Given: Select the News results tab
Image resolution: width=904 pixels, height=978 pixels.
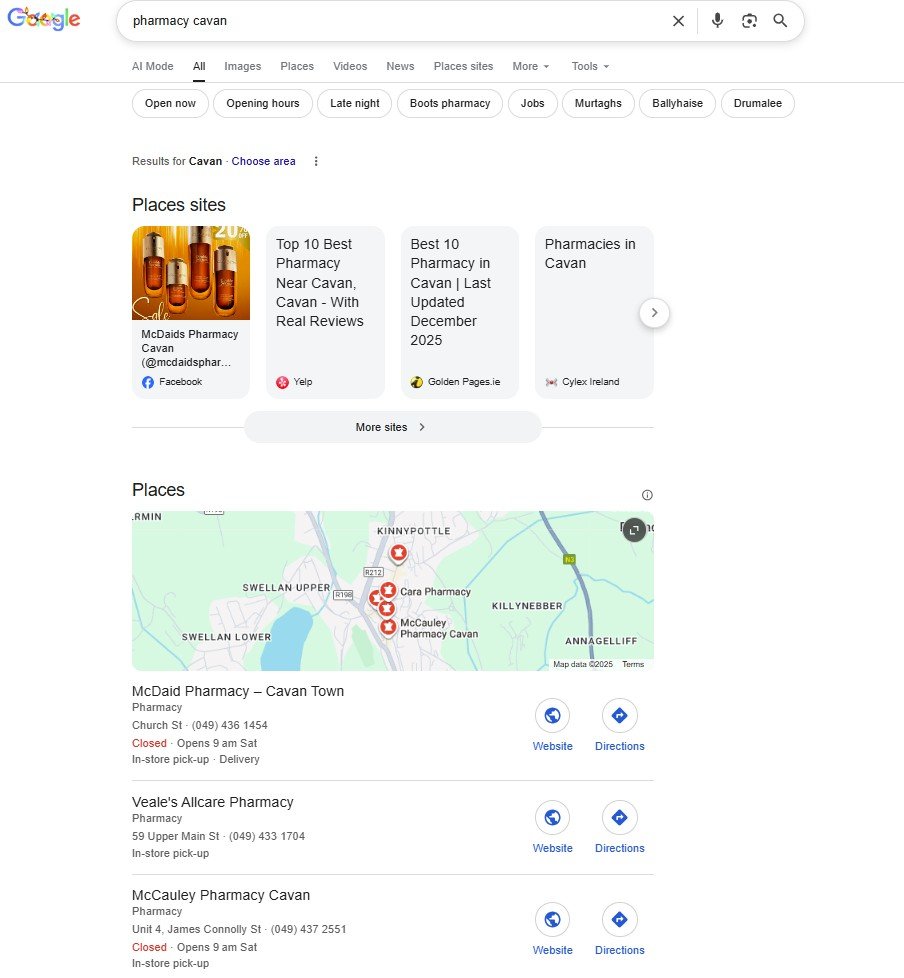Looking at the screenshot, I should 400,66.
